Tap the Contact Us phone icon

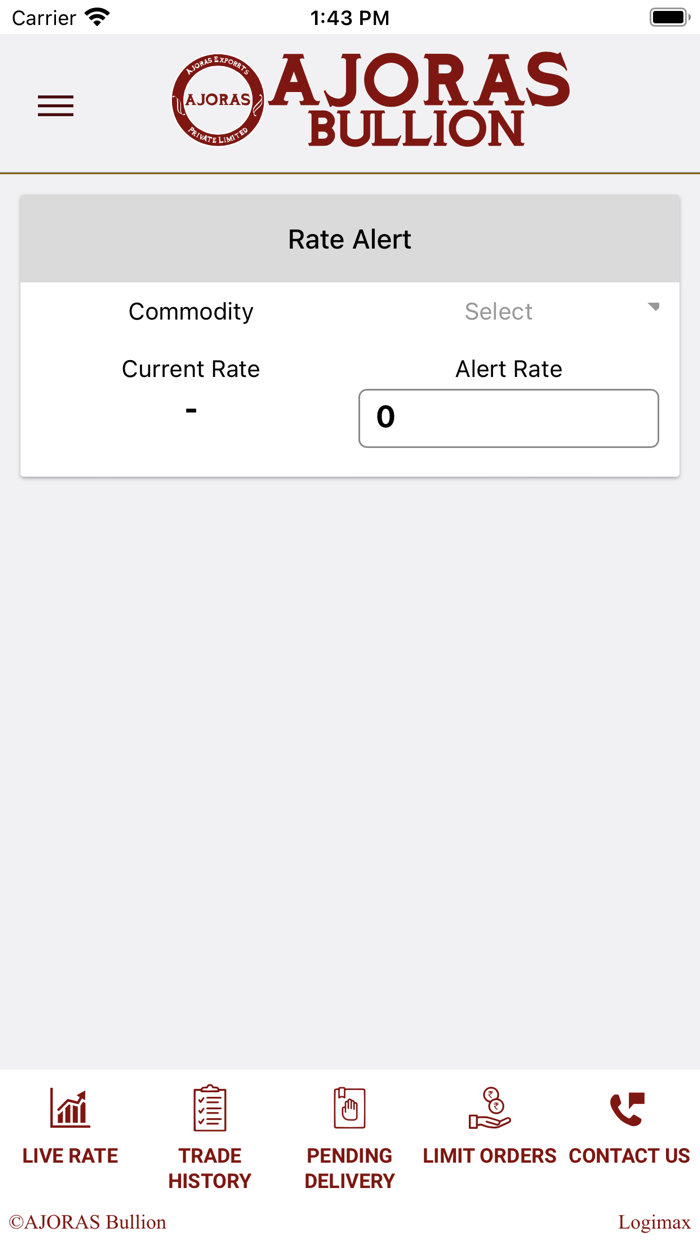click(x=629, y=1108)
